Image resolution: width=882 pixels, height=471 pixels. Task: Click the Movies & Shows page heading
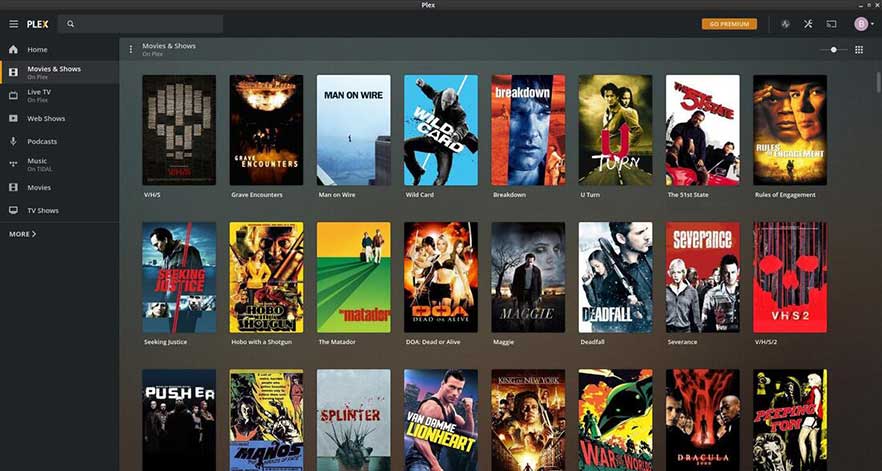169,46
